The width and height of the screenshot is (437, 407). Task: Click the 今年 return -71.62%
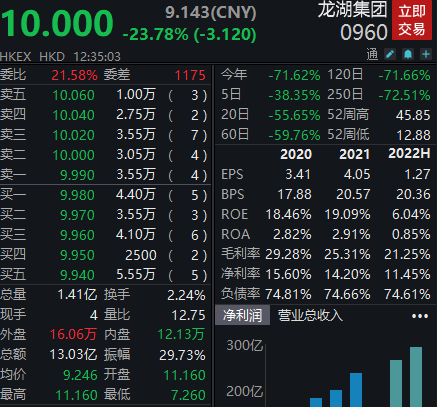pyautogui.click(x=294, y=75)
